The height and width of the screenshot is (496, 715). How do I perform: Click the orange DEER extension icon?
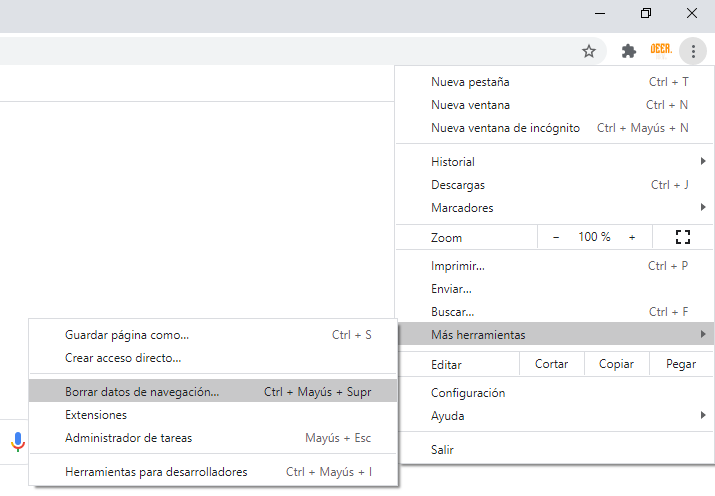(x=661, y=51)
